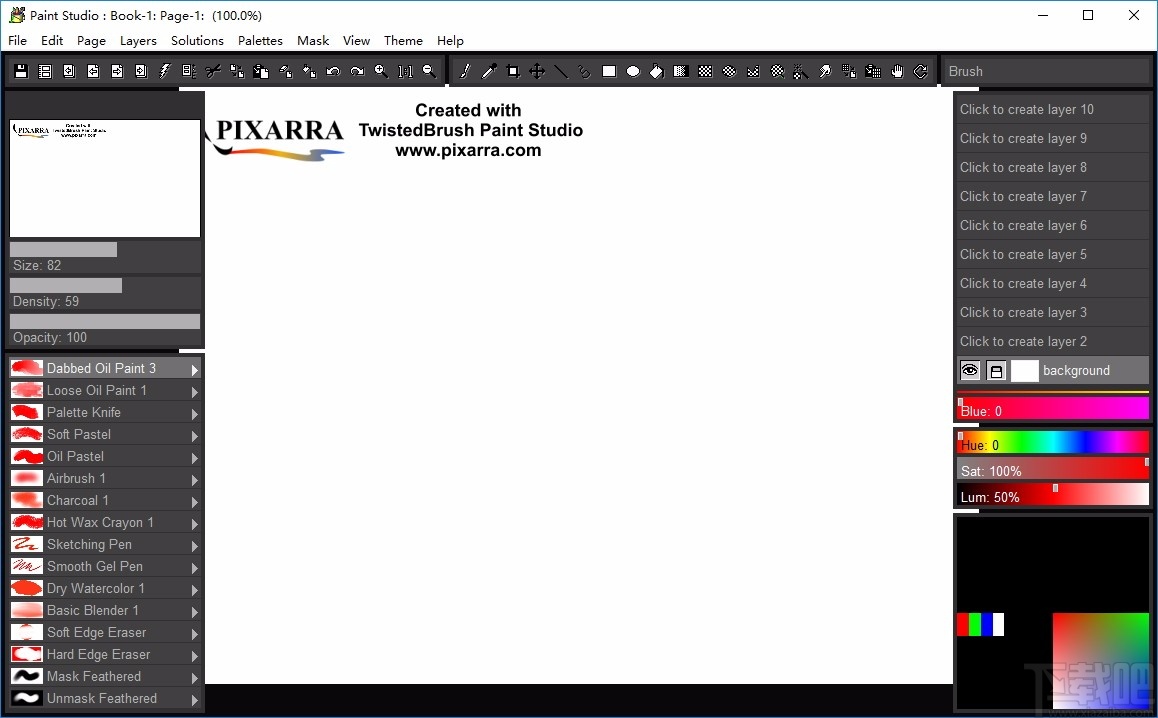Click the 1:1 actual size icon
Screen dimensions: 1158x718
[405, 71]
